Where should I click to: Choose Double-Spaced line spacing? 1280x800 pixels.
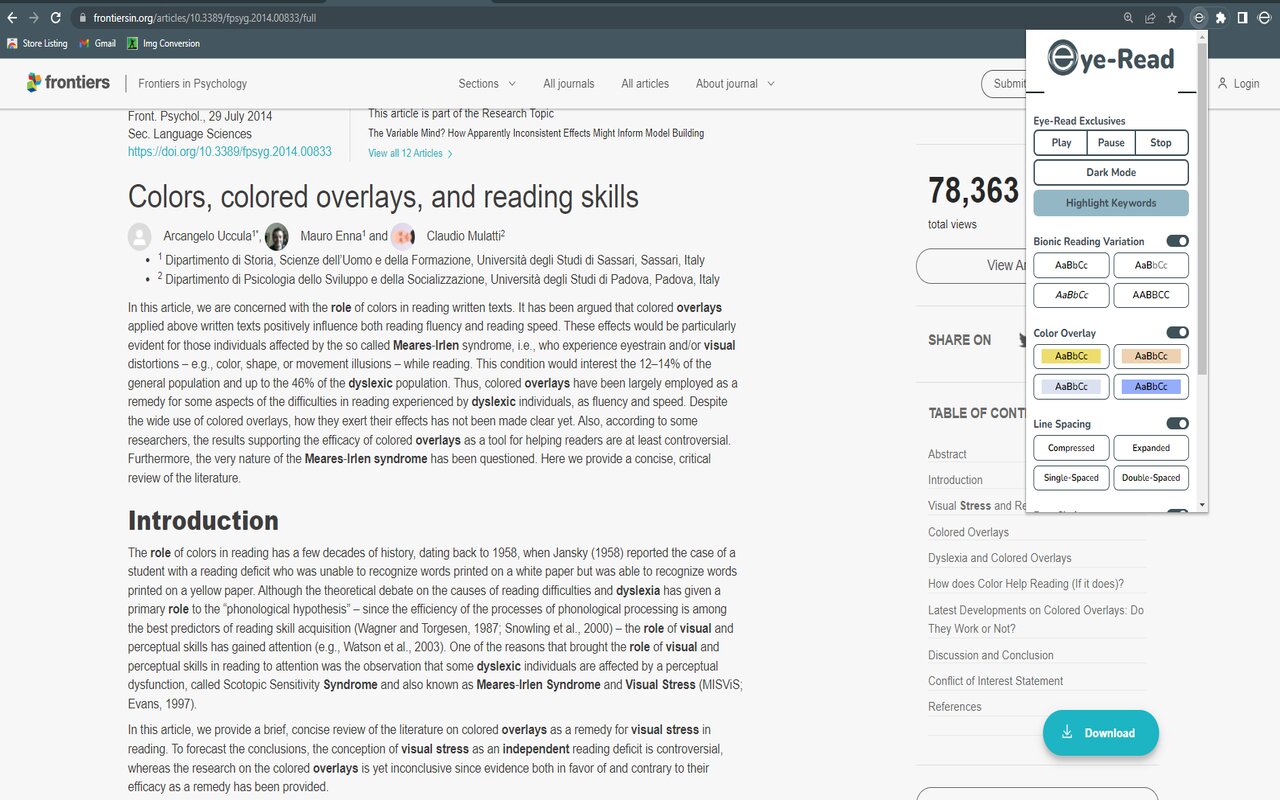tap(1151, 478)
